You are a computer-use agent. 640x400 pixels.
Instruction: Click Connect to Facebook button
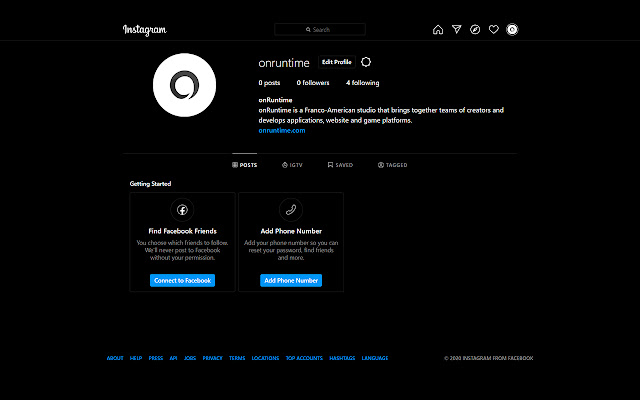(x=182, y=281)
